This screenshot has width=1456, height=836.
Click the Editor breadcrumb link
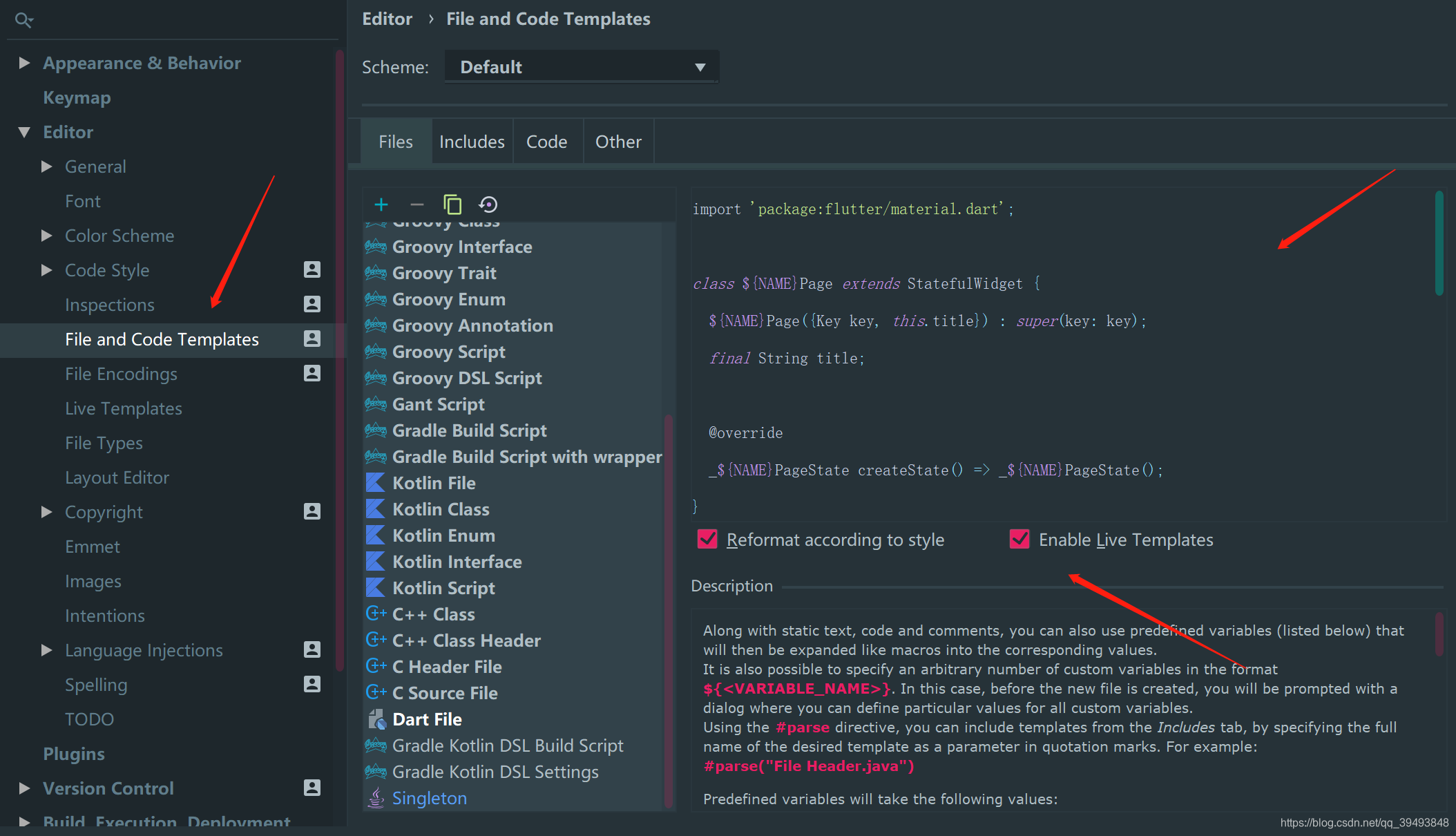point(387,19)
